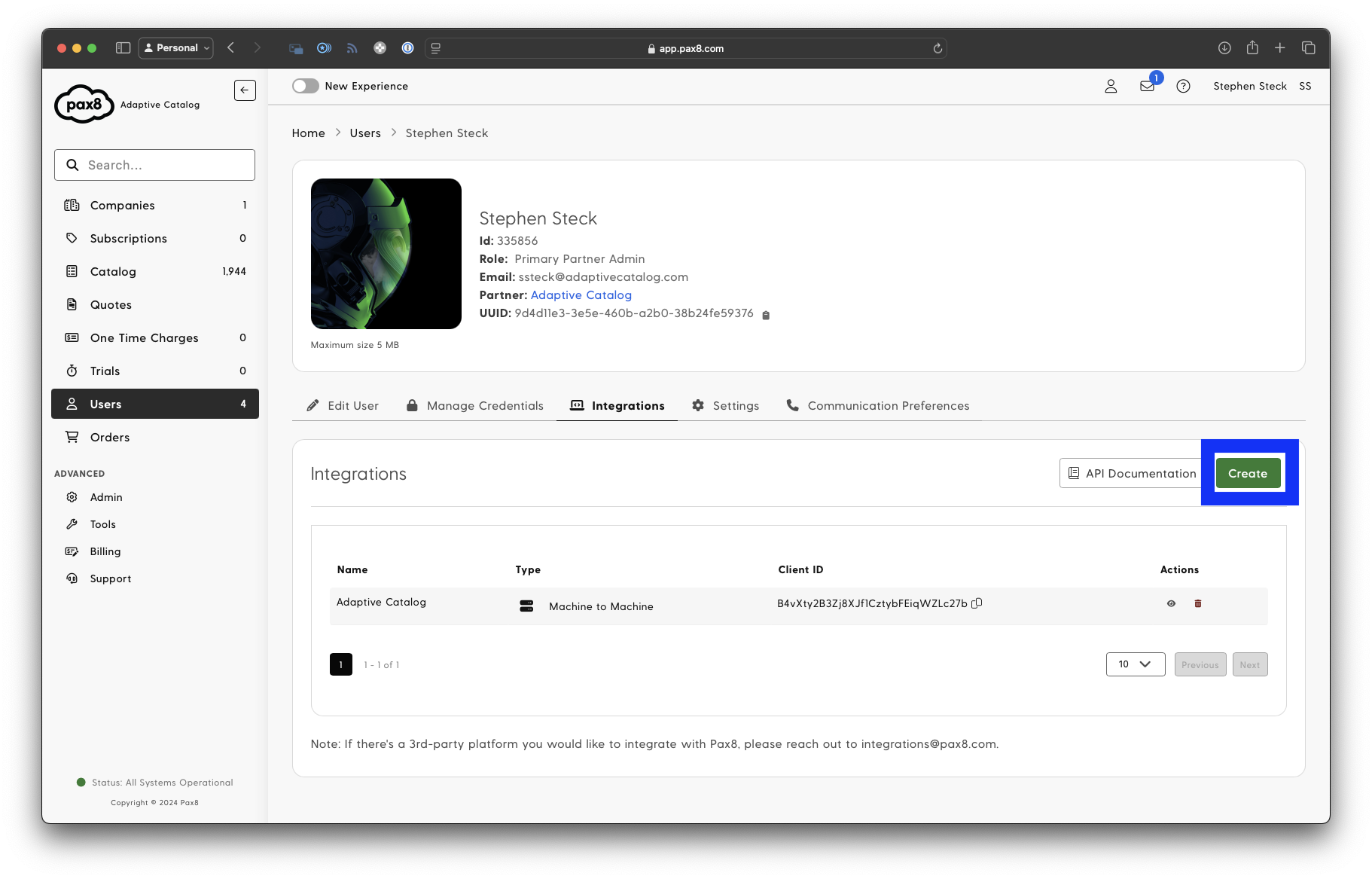
Task: Open the user profile icon in header
Action: pos(1111,87)
